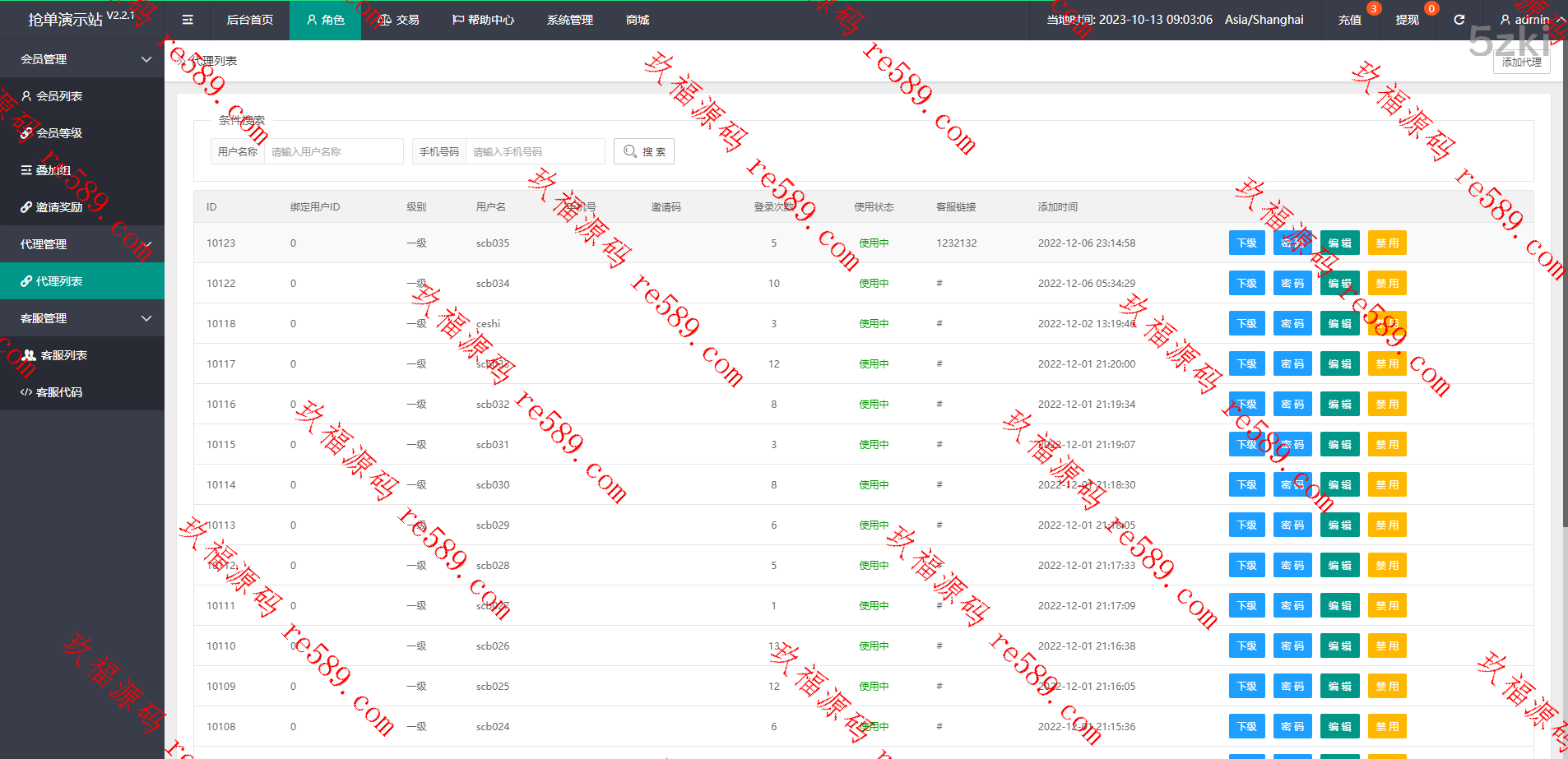Click the 搜索 search button
This screenshot has height=759, width=1568.
pyautogui.click(x=643, y=151)
